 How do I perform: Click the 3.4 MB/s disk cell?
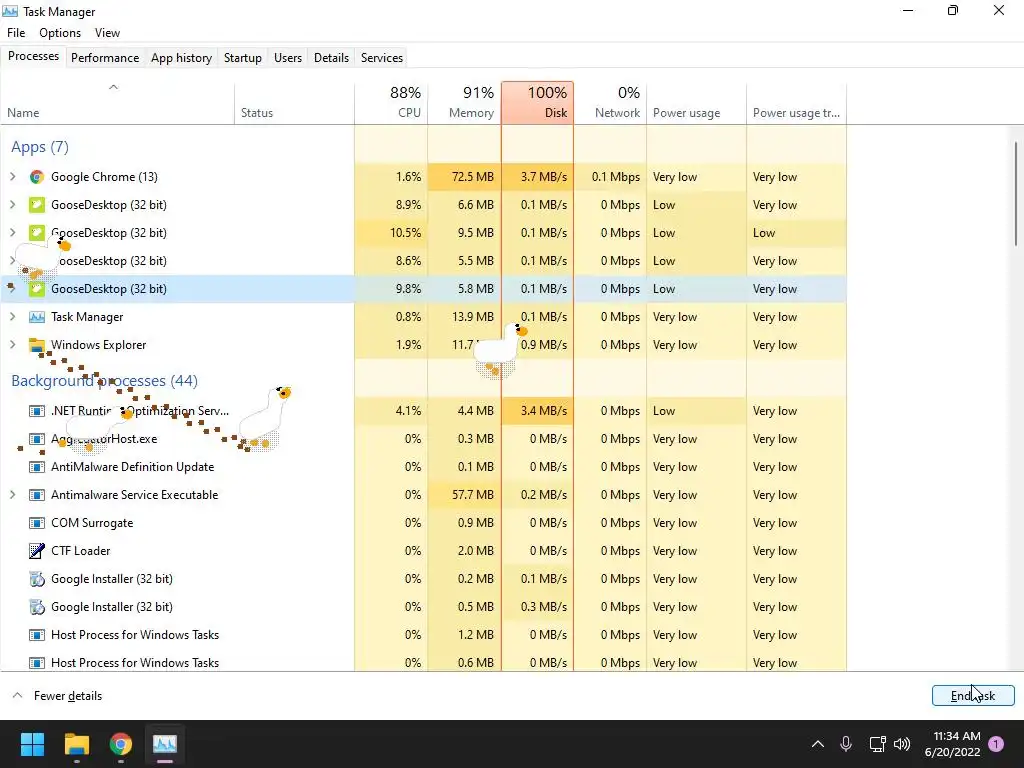point(537,411)
